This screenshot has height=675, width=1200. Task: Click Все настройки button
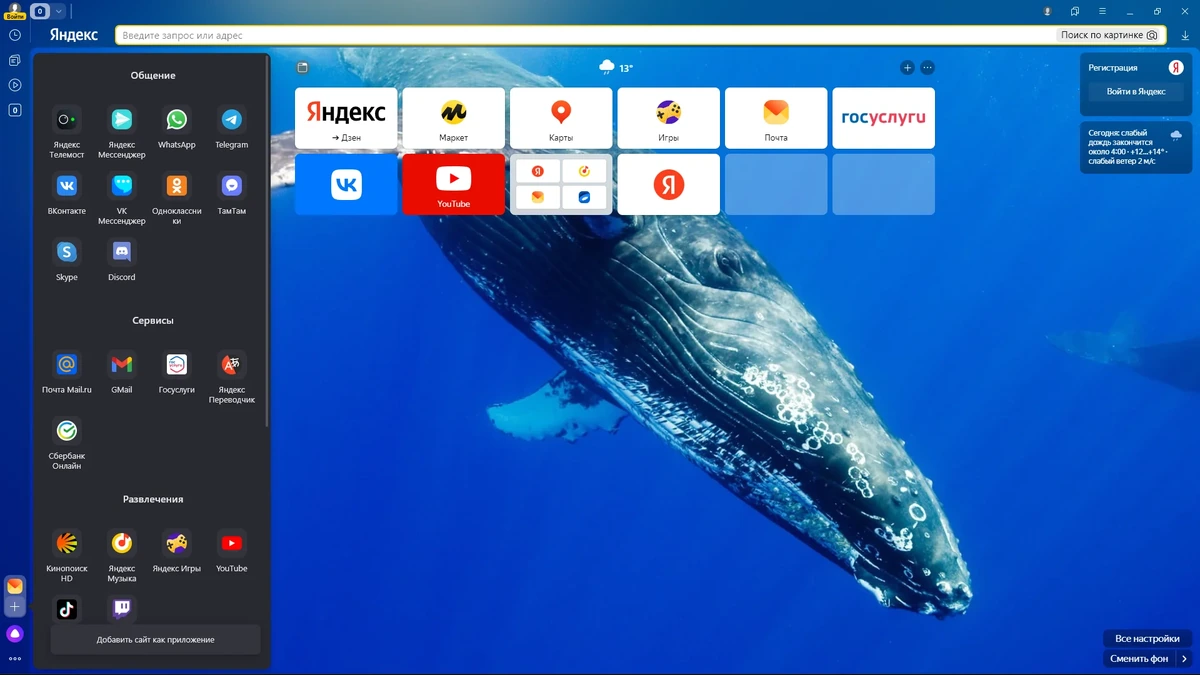(x=1147, y=639)
